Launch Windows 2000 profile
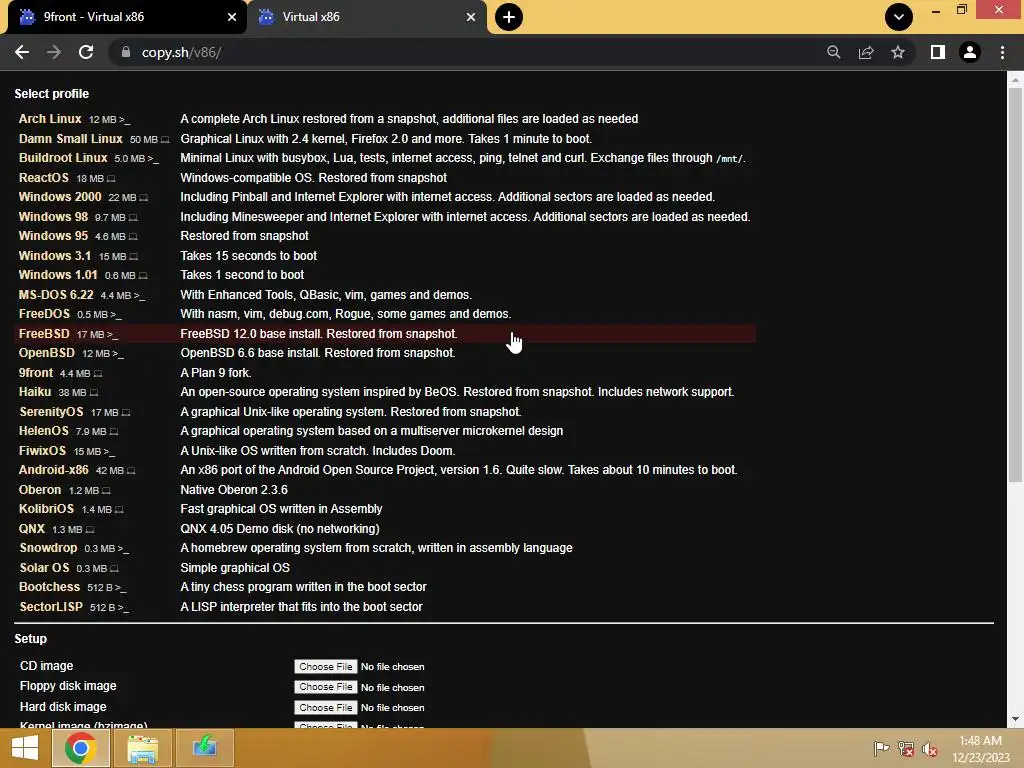 (60, 197)
